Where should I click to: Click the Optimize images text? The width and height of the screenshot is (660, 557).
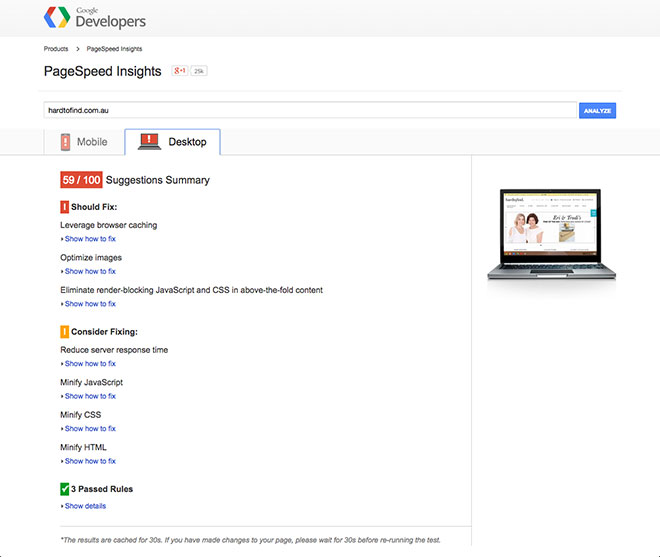click(x=91, y=257)
